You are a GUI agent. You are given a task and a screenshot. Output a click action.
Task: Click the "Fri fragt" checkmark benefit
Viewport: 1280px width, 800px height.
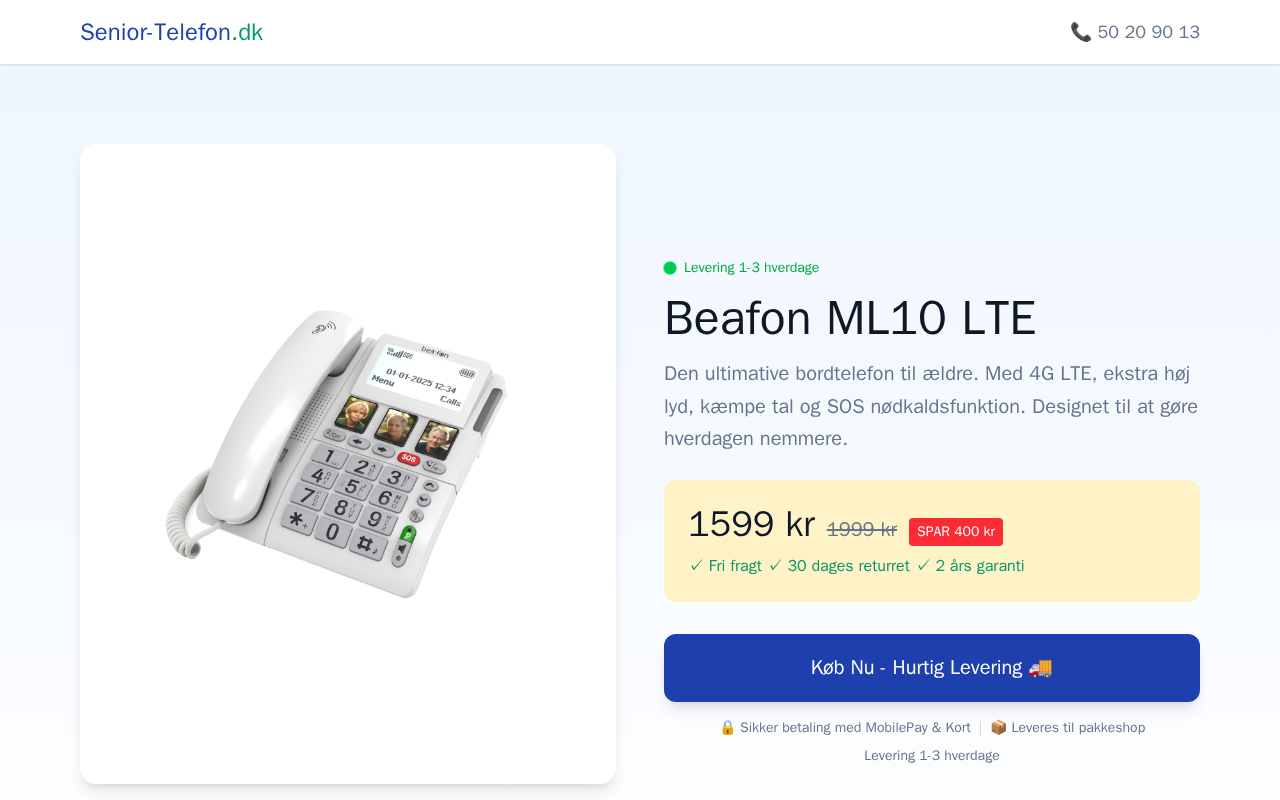pos(726,566)
